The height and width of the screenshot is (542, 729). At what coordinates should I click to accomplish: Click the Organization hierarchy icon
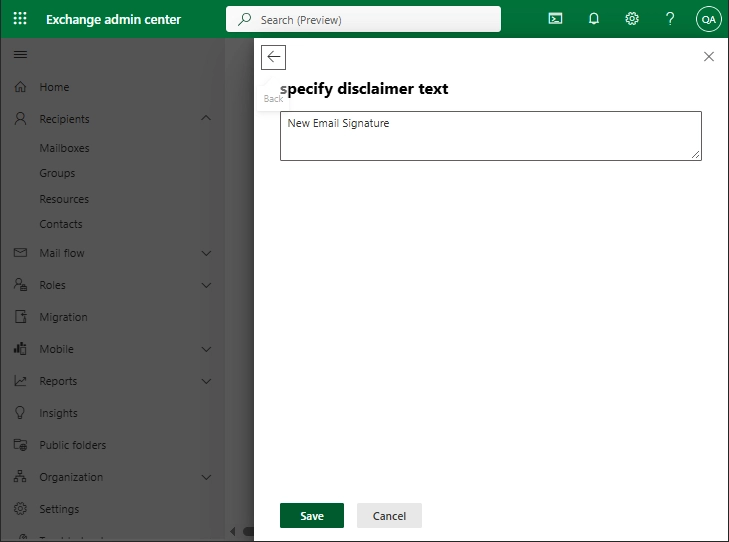click(x=20, y=476)
